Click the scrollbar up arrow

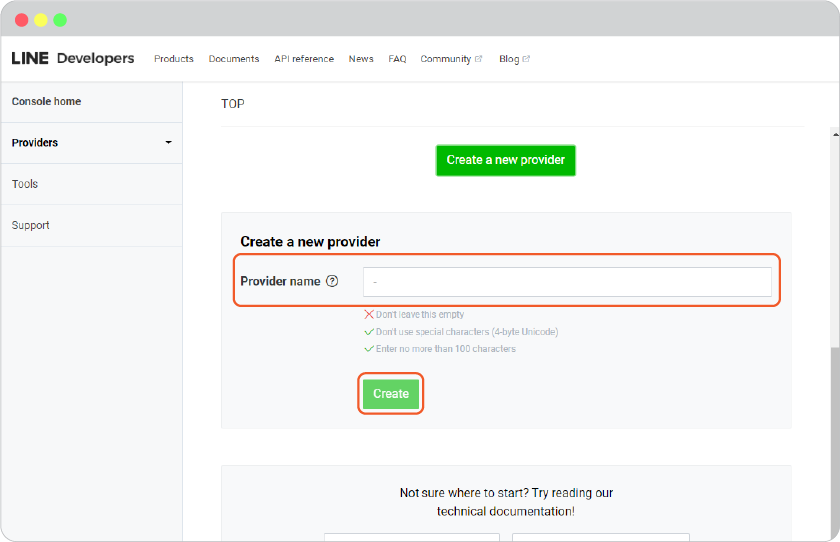pos(836,135)
